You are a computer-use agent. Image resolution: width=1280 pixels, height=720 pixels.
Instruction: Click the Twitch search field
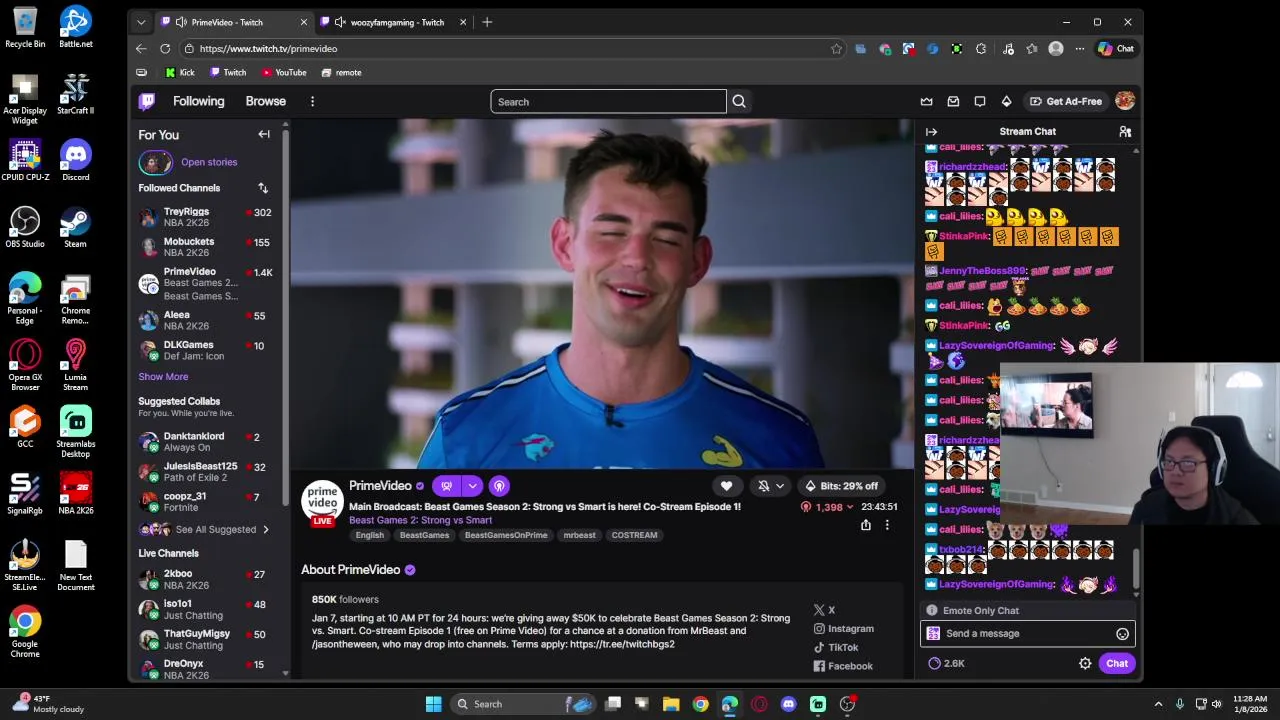(608, 101)
